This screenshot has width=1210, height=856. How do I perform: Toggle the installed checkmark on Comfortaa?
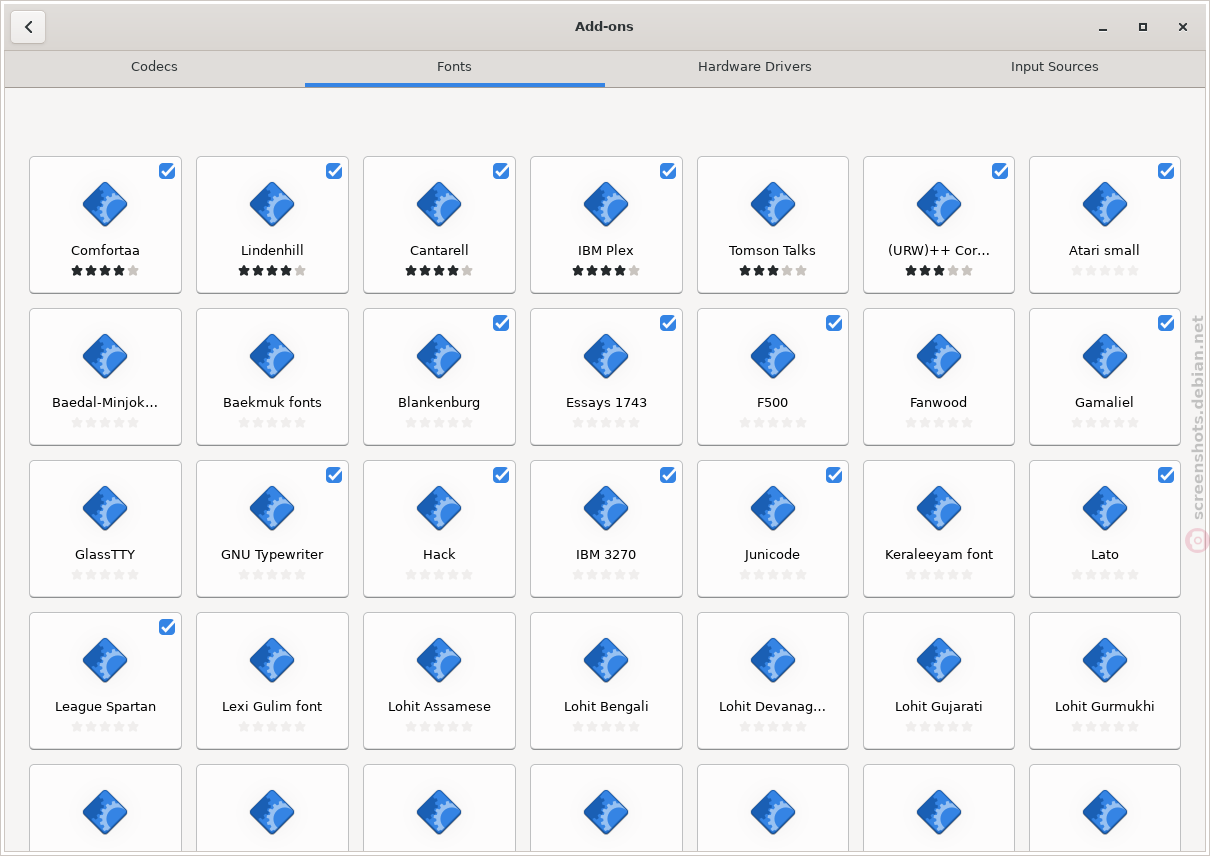point(167,171)
